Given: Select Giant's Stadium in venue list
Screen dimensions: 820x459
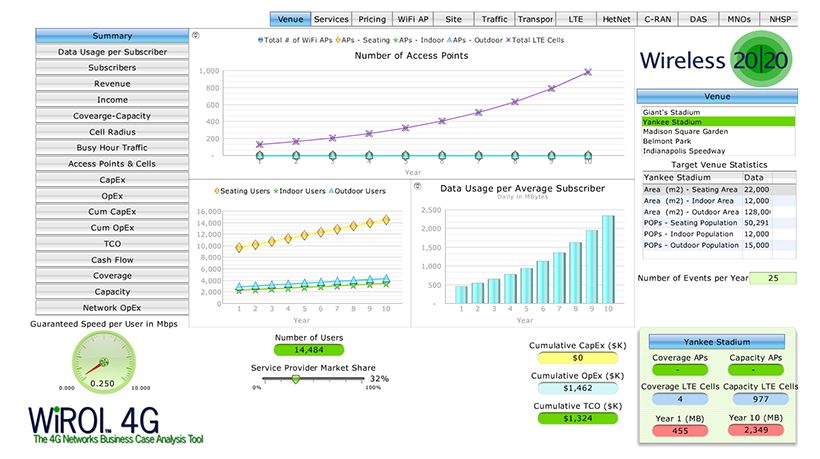Looking at the screenshot, I should [x=719, y=112].
